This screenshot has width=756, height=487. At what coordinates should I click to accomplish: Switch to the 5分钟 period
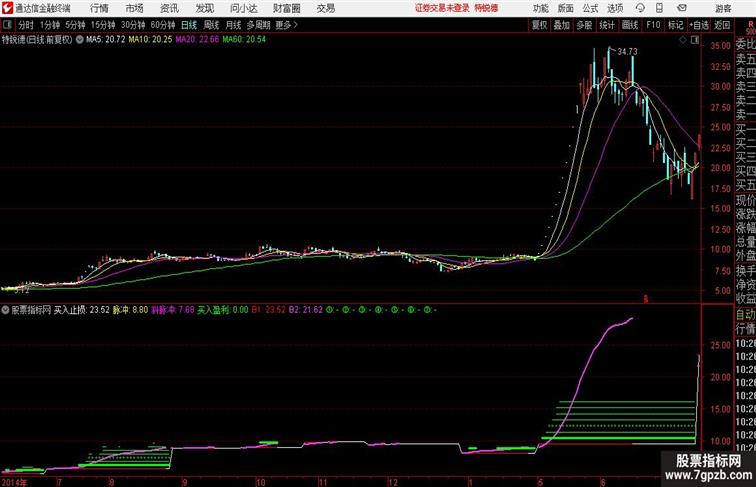[75, 25]
